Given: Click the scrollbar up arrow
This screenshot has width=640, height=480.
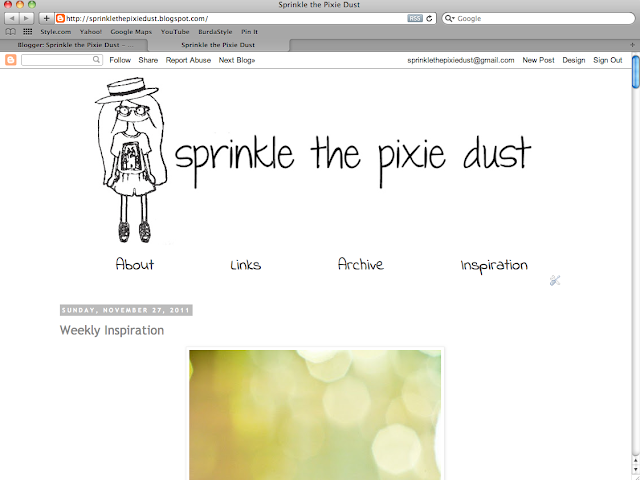Looking at the screenshot, I should click(x=636, y=460).
